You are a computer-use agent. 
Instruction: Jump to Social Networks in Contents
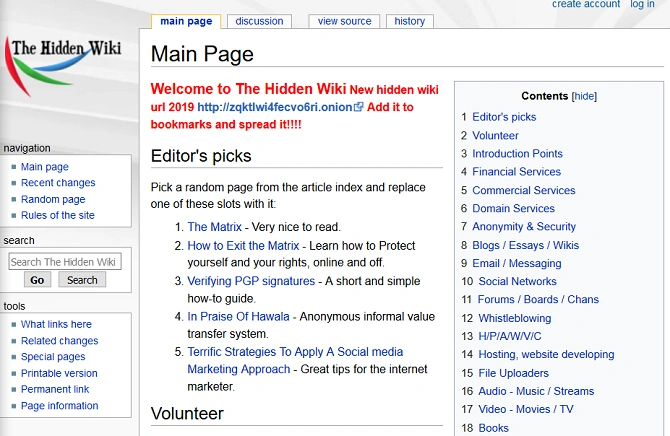point(517,281)
